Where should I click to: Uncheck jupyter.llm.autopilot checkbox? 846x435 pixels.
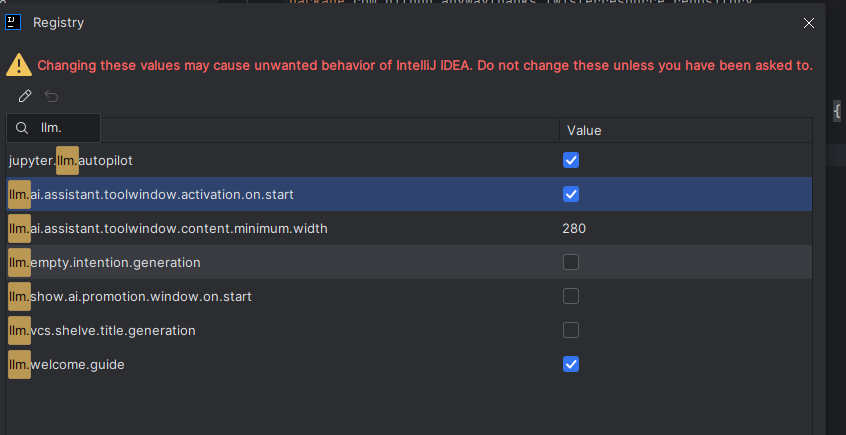[x=571, y=160]
